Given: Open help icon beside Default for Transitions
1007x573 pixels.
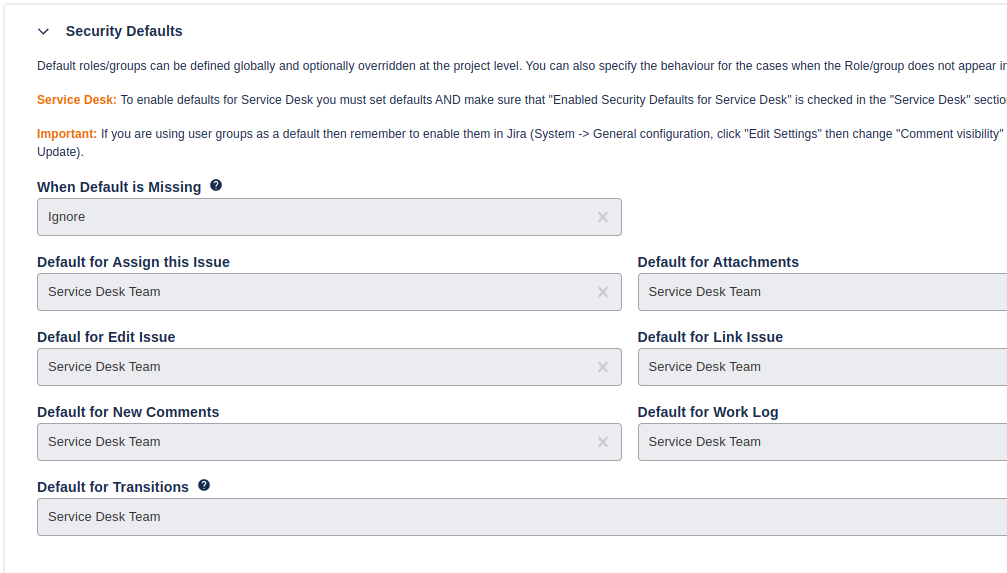Looking at the screenshot, I should pos(204,486).
